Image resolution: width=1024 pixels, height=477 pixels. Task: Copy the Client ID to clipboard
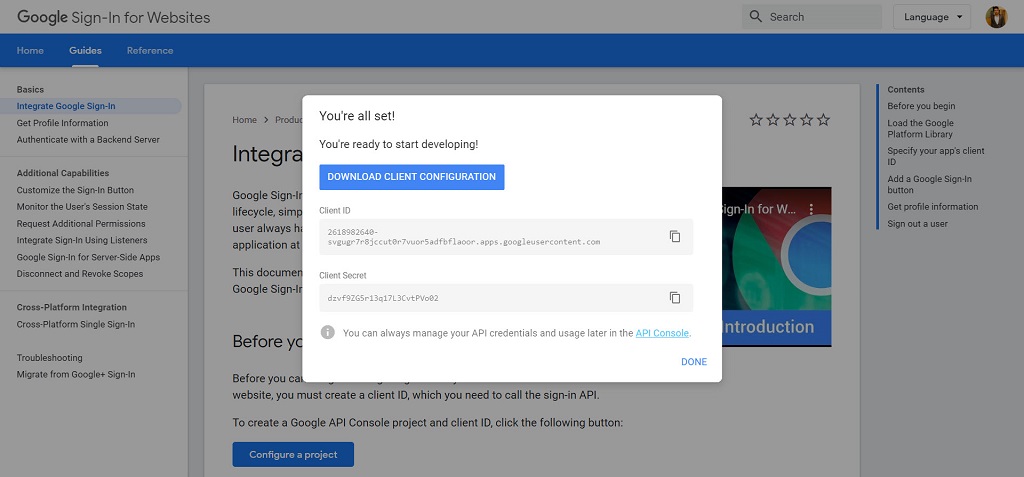coord(675,236)
